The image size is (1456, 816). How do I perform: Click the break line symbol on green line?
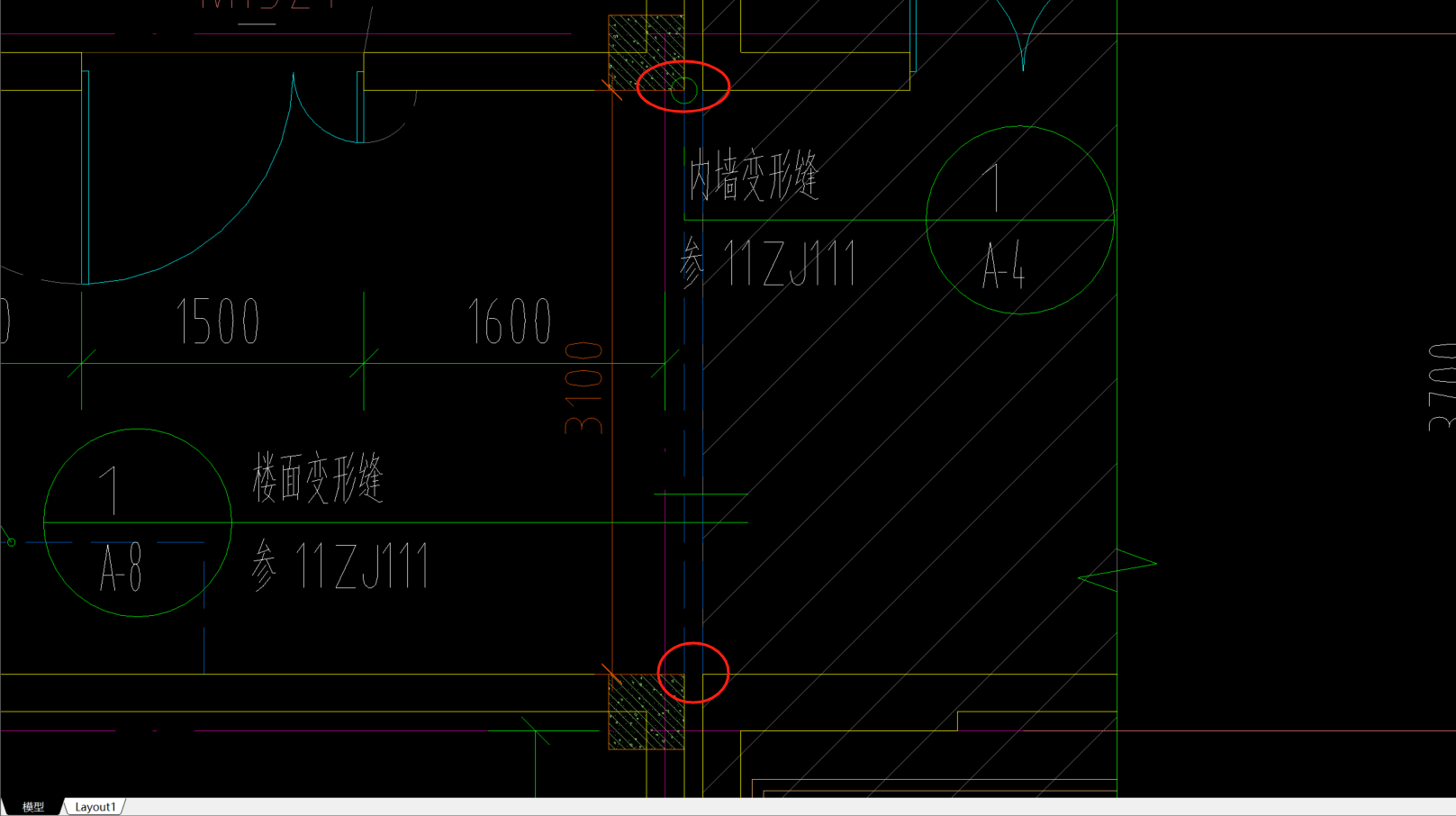point(1117,570)
